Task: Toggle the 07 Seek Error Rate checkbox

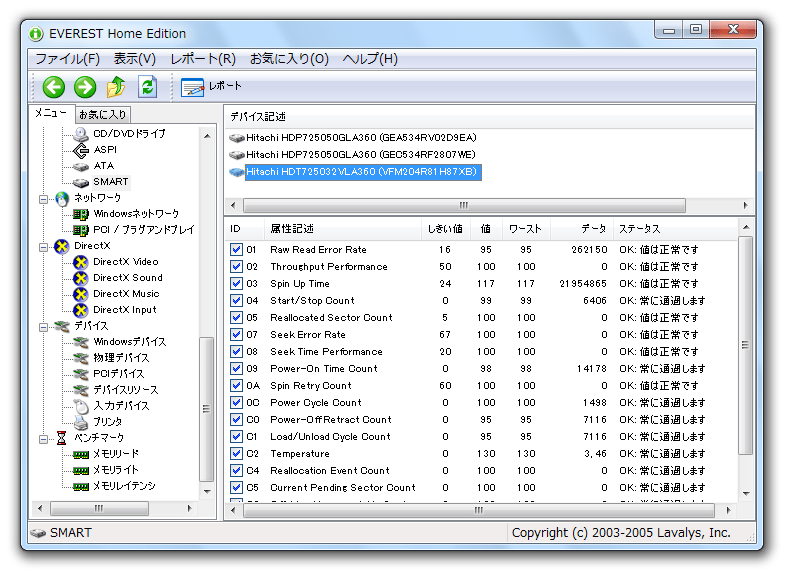Action: point(236,335)
